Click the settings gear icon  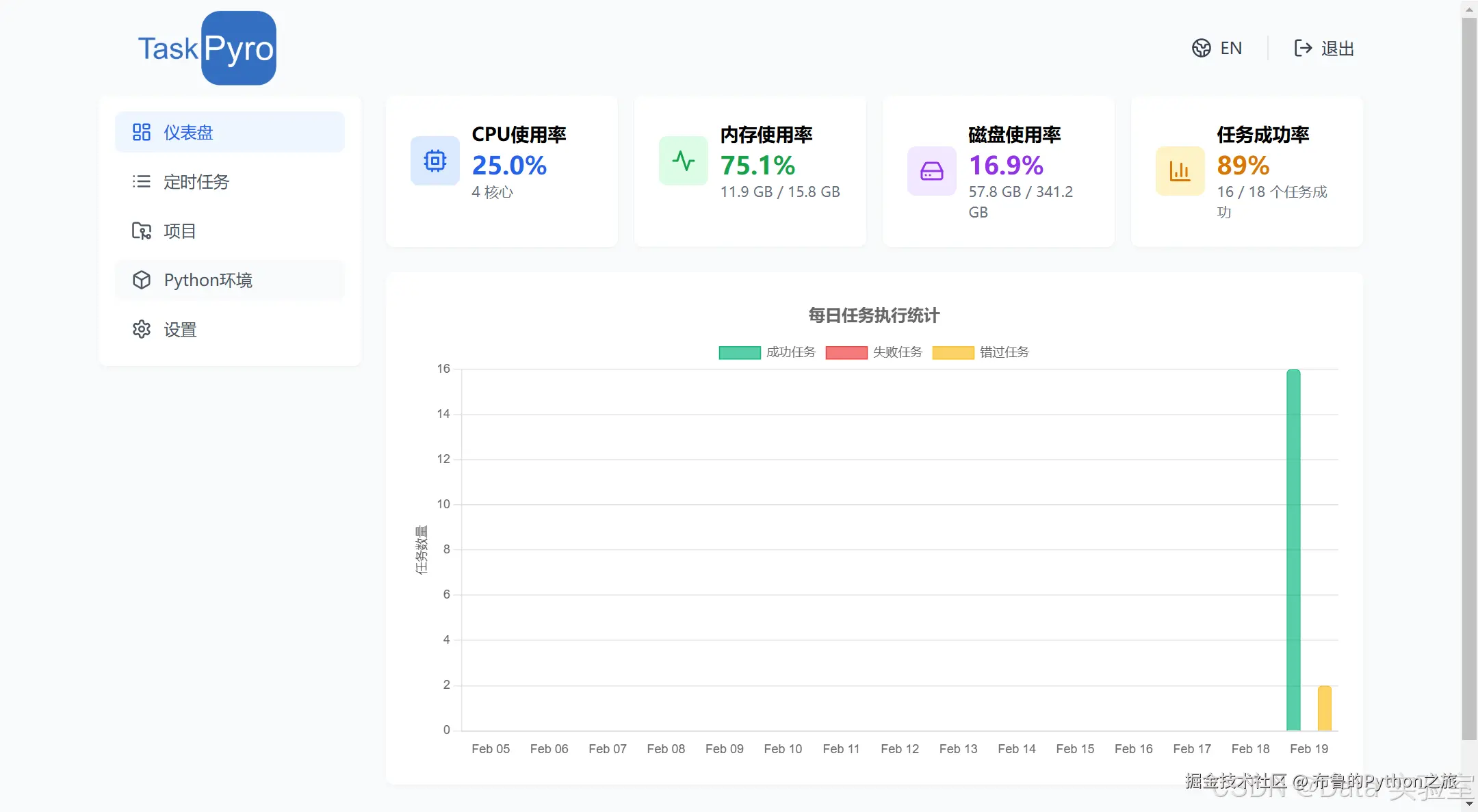pyautogui.click(x=141, y=330)
